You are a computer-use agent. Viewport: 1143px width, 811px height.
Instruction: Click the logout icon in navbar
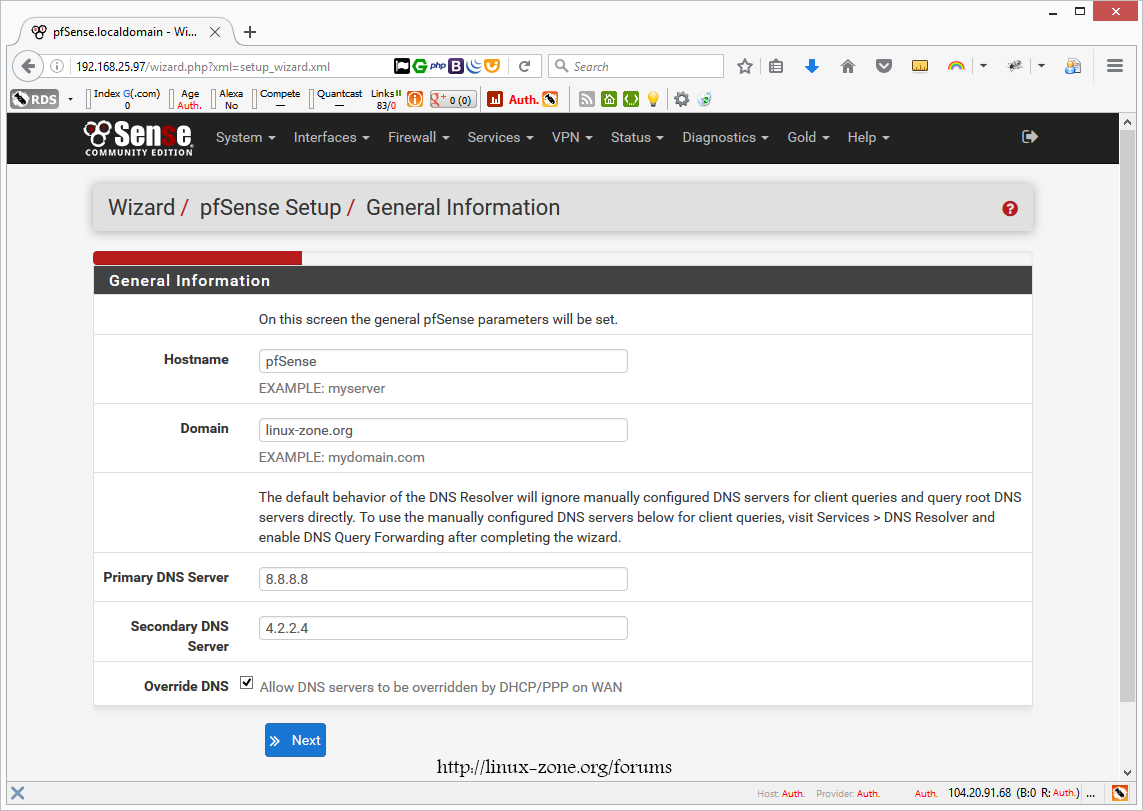(x=1030, y=137)
